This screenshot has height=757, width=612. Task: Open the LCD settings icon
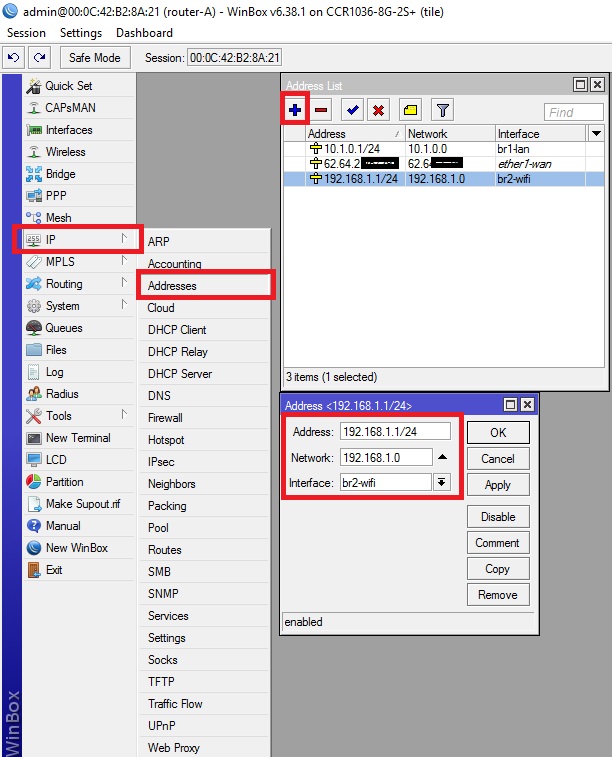34,460
